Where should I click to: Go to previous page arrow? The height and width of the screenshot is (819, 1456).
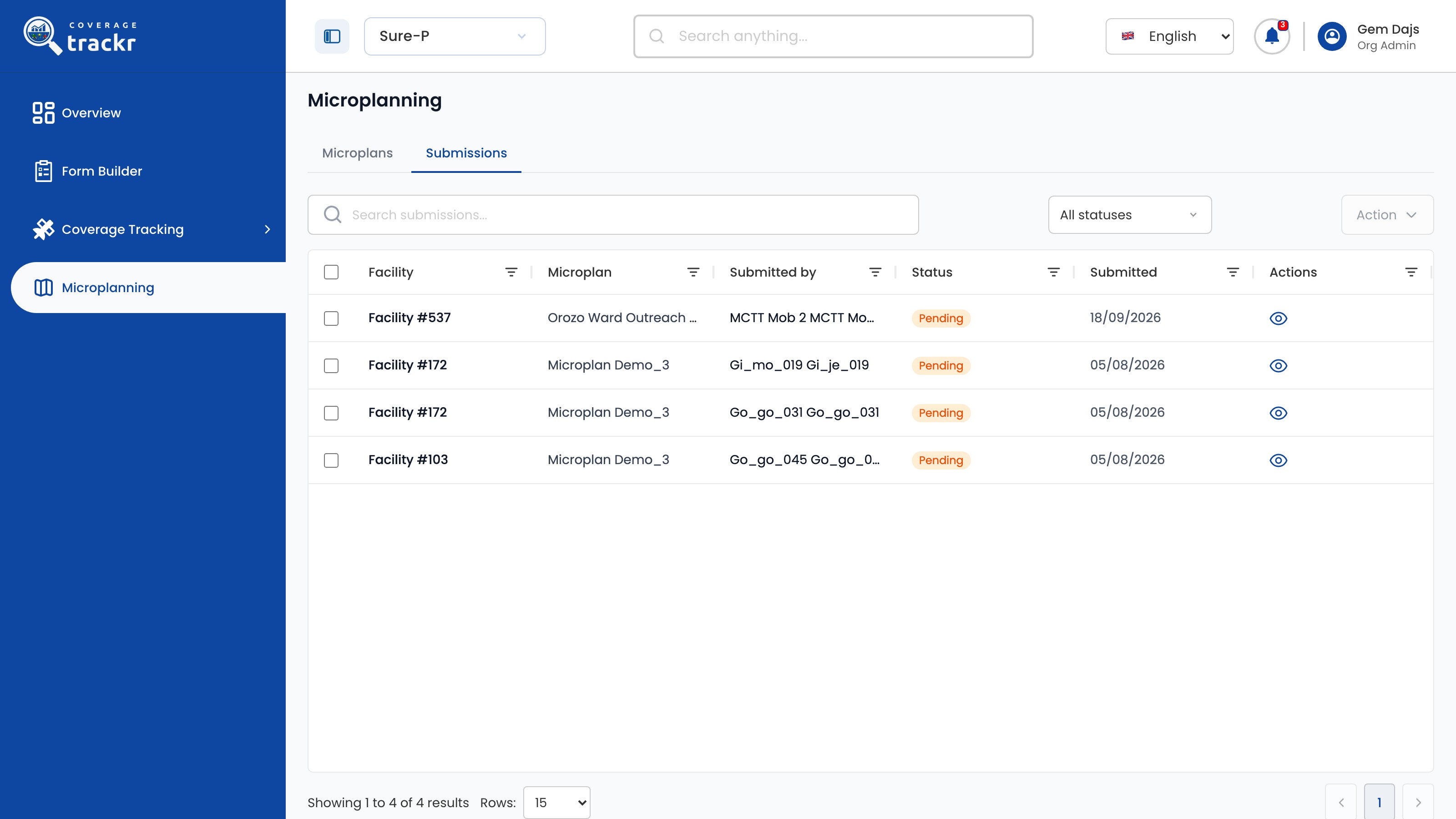pyautogui.click(x=1341, y=802)
